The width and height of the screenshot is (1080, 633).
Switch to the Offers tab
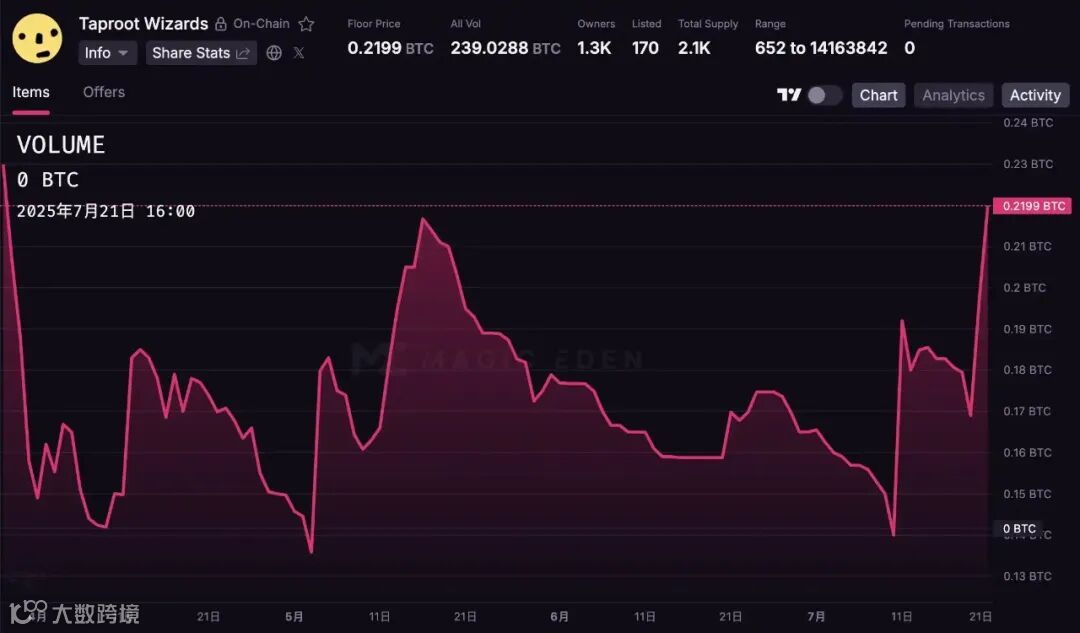point(104,92)
